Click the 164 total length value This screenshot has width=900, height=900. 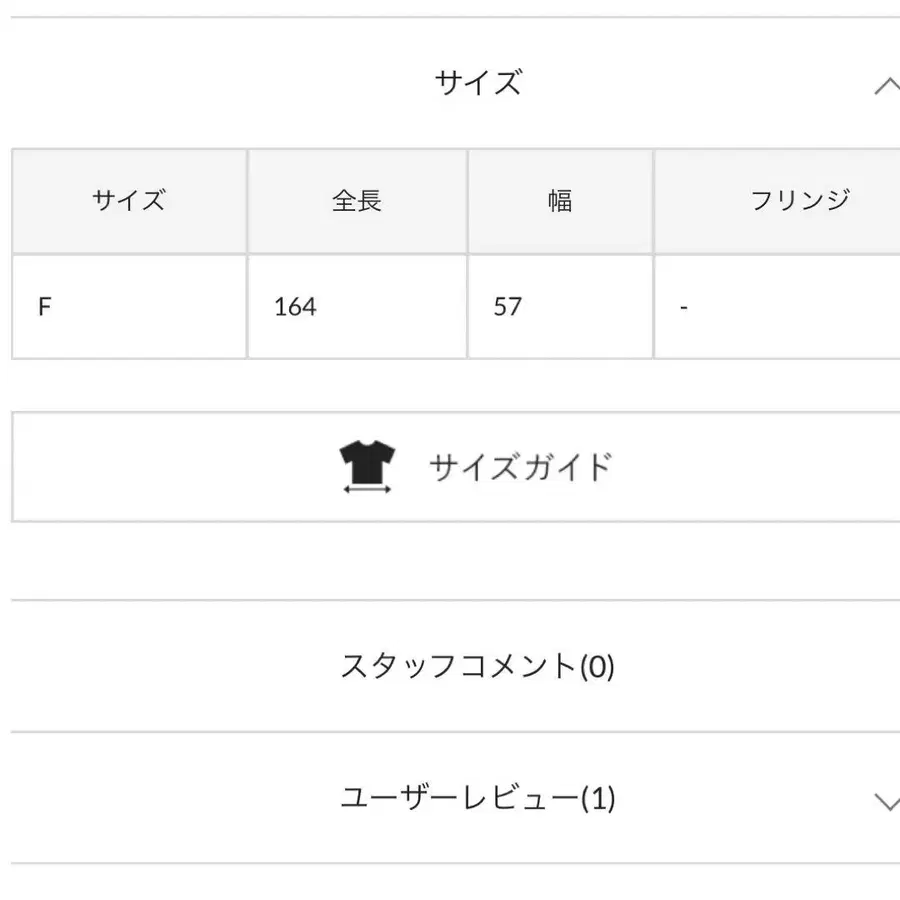(295, 307)
